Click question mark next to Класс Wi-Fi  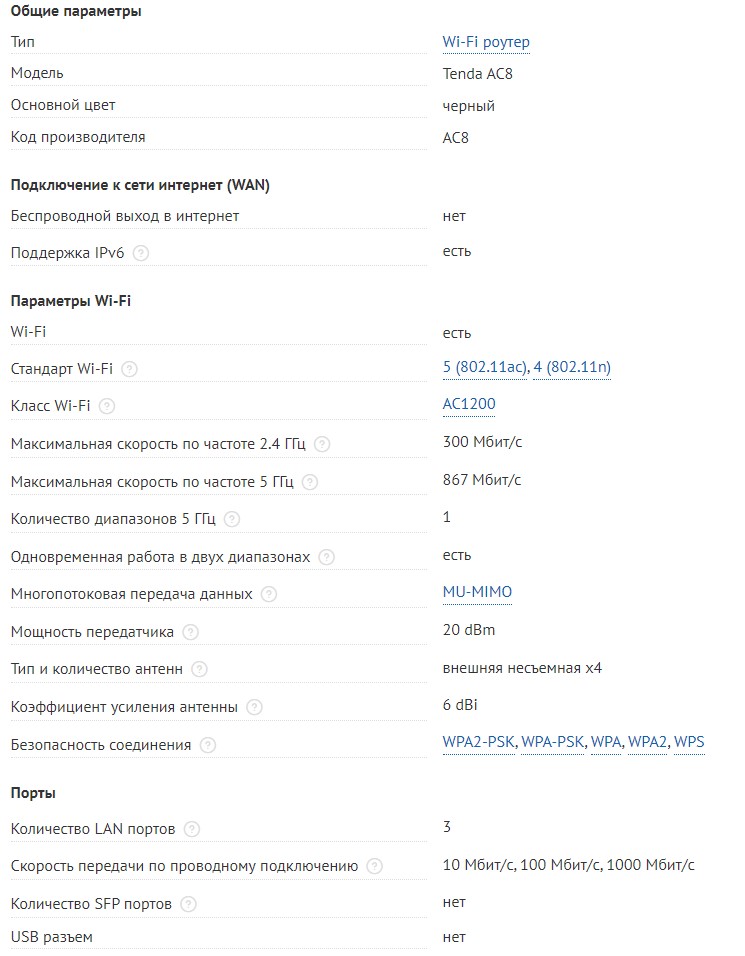point(107,406)
